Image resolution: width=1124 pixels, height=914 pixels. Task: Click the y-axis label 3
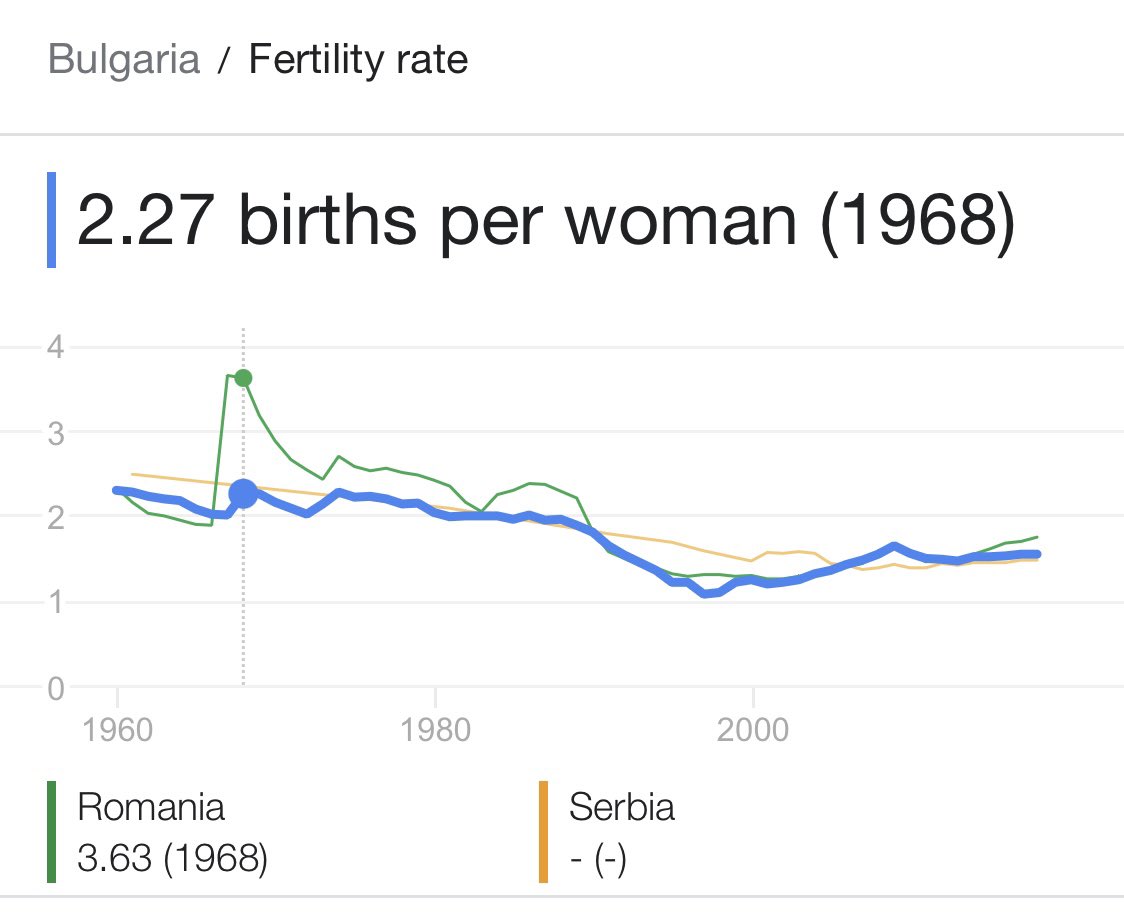(56, 434)
